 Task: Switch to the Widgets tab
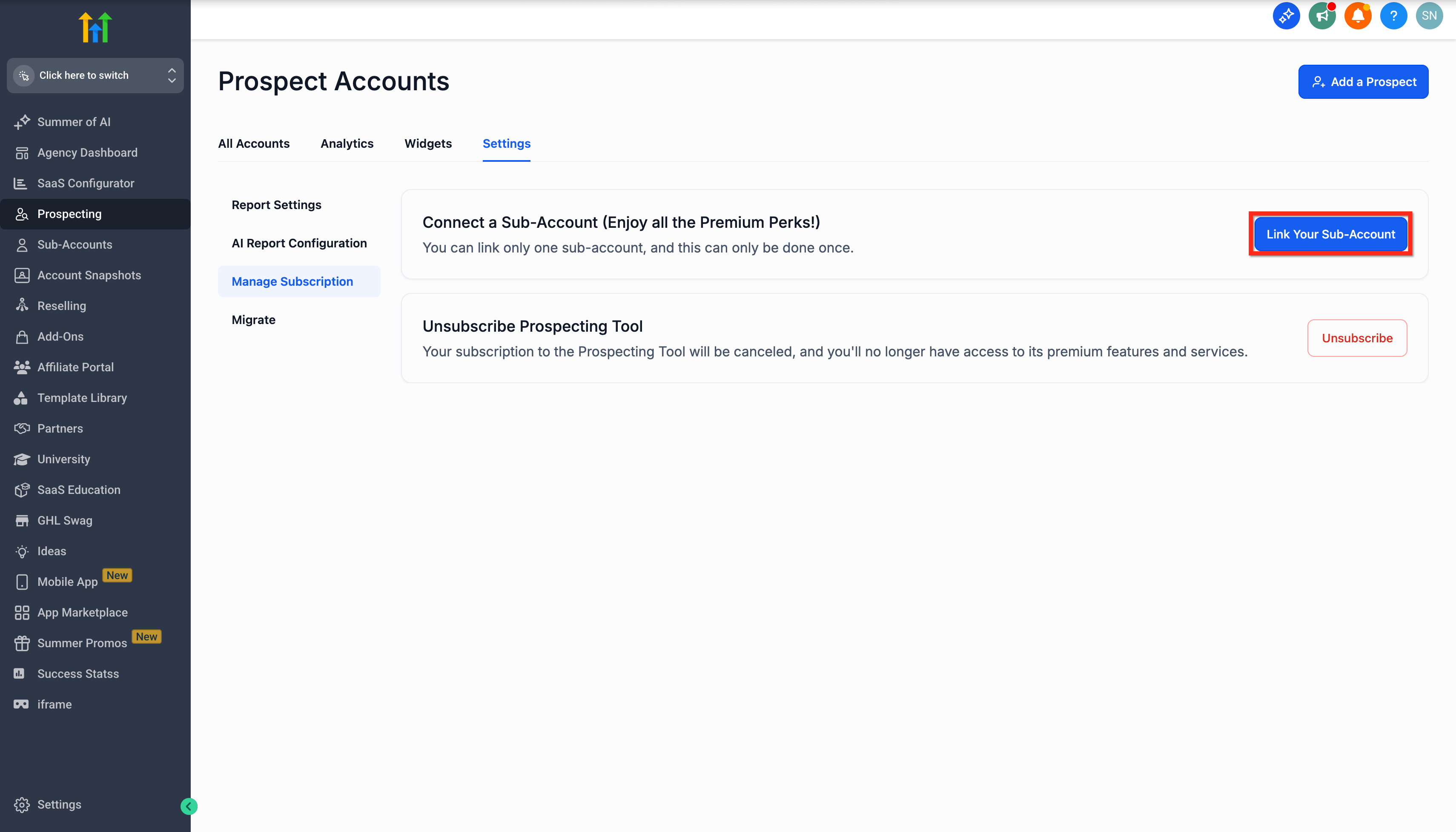(x=428, y=143)
